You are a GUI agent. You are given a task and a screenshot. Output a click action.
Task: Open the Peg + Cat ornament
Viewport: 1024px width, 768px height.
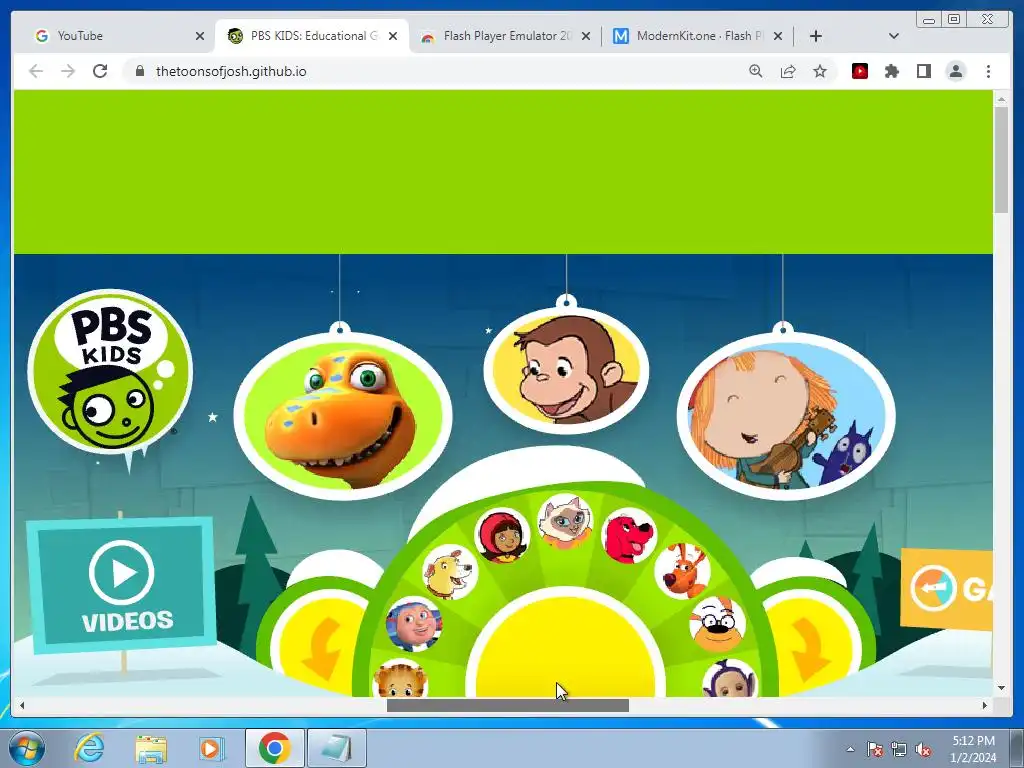[786, 416]
